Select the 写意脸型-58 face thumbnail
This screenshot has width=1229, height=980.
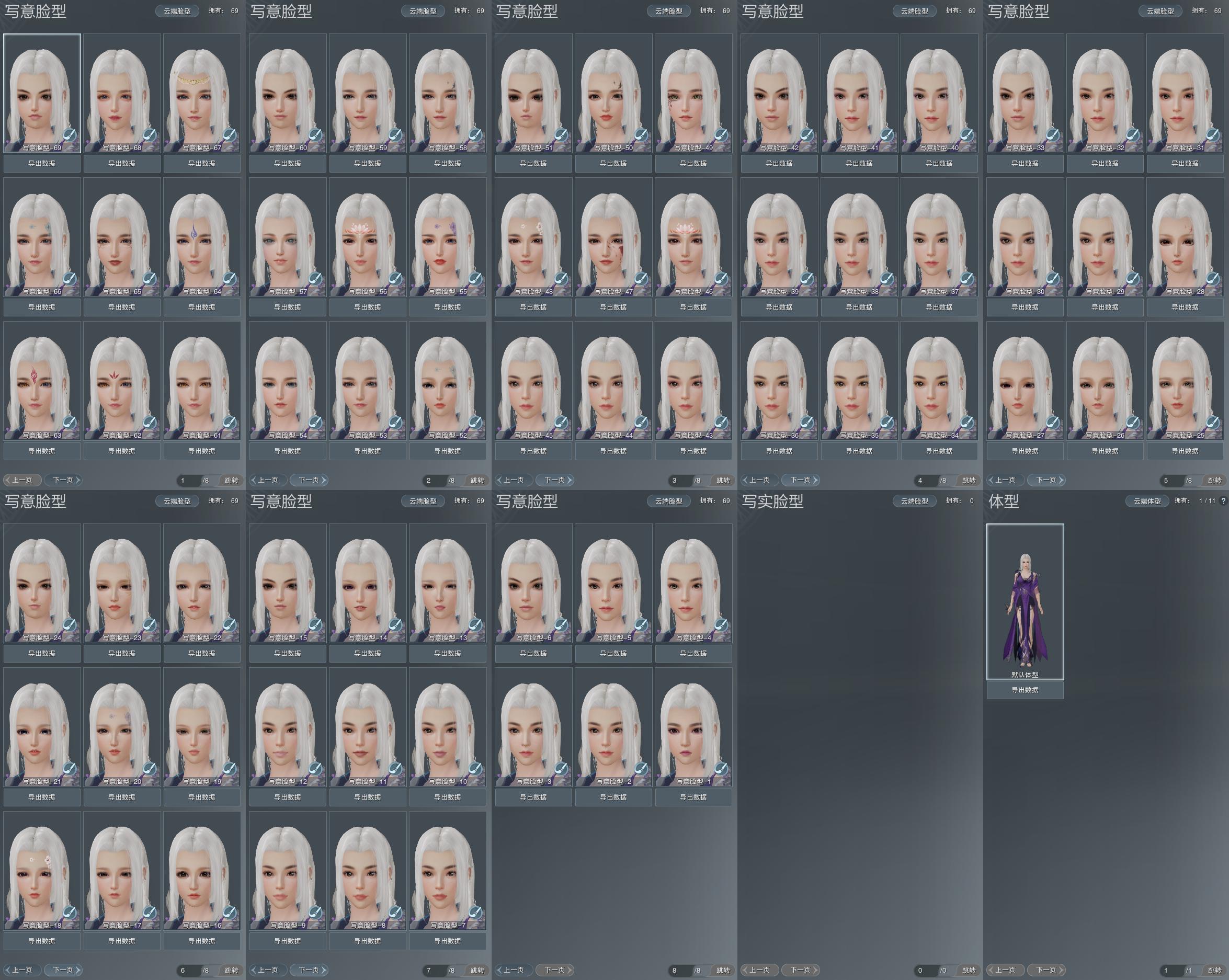pyautogui.click(x=448, y=93)
